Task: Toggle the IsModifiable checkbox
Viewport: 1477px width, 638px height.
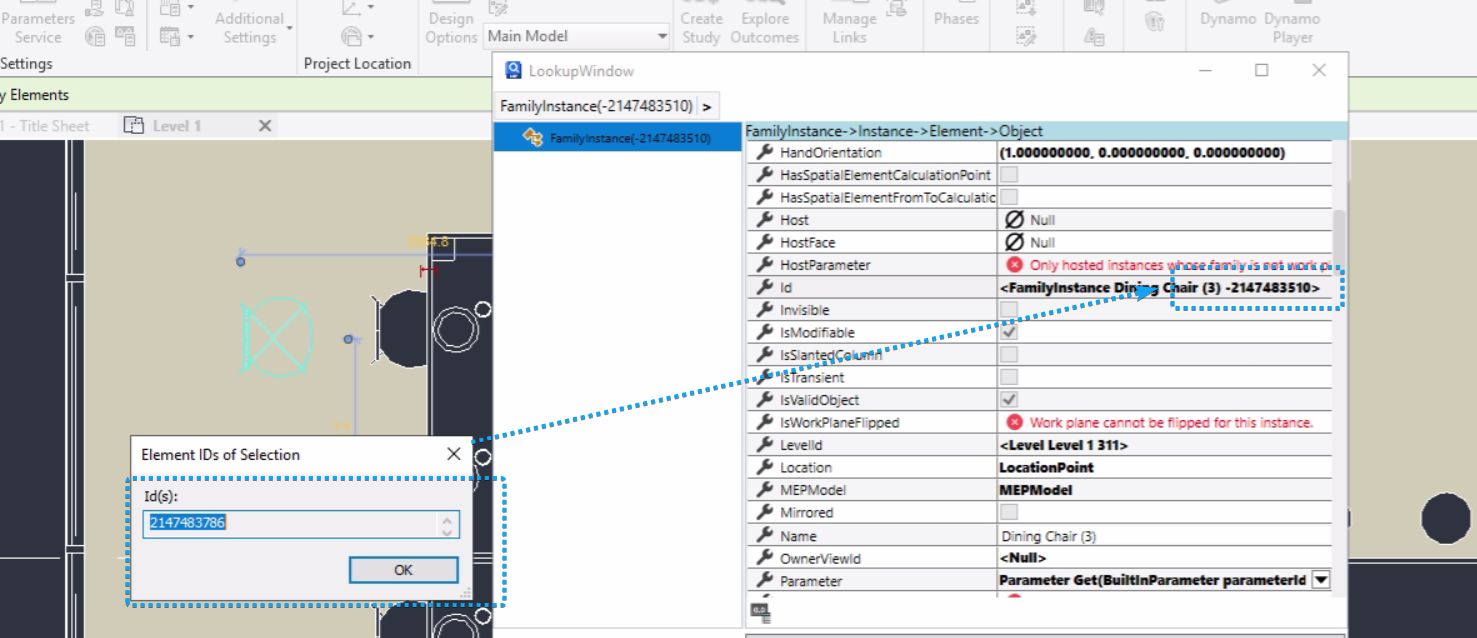Action: 1009,332
